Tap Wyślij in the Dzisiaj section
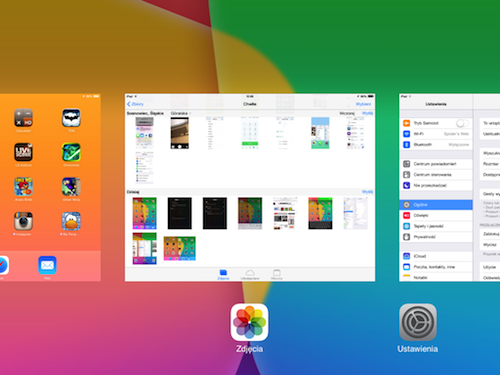The image size is (500, 375). pyautogui.click(x=367, y=192)
